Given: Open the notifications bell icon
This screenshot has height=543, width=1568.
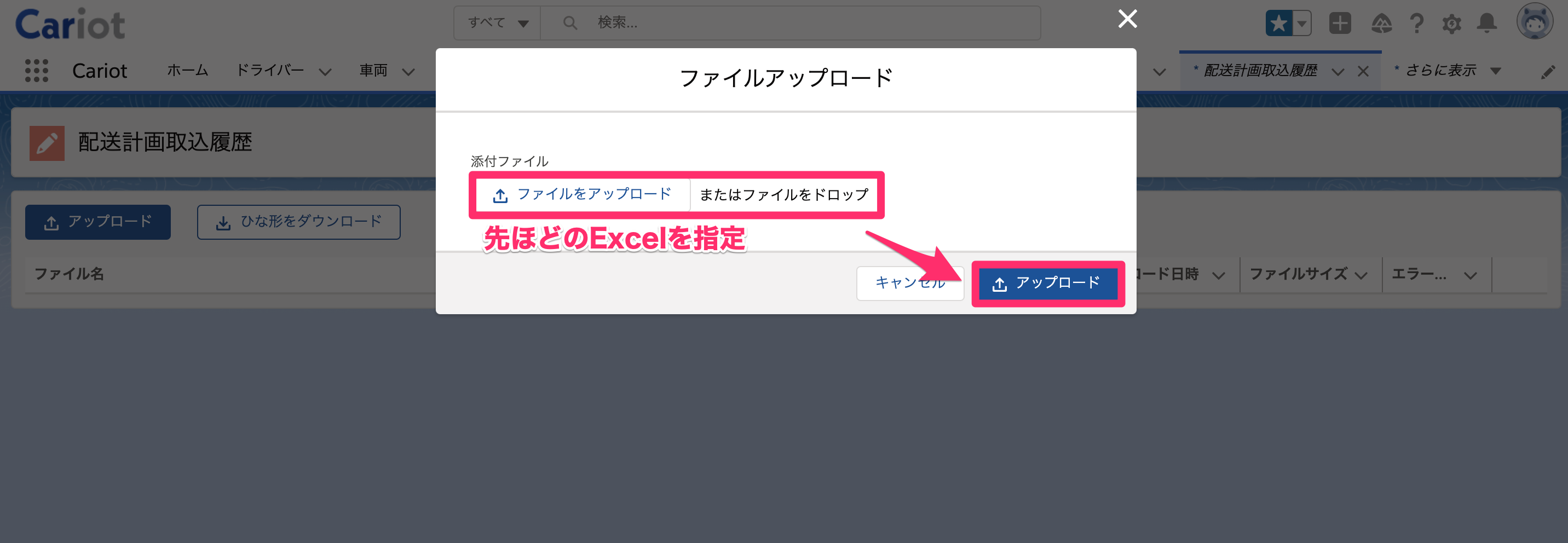Looking at the screenshot, I should click(x=1487, y=24).
